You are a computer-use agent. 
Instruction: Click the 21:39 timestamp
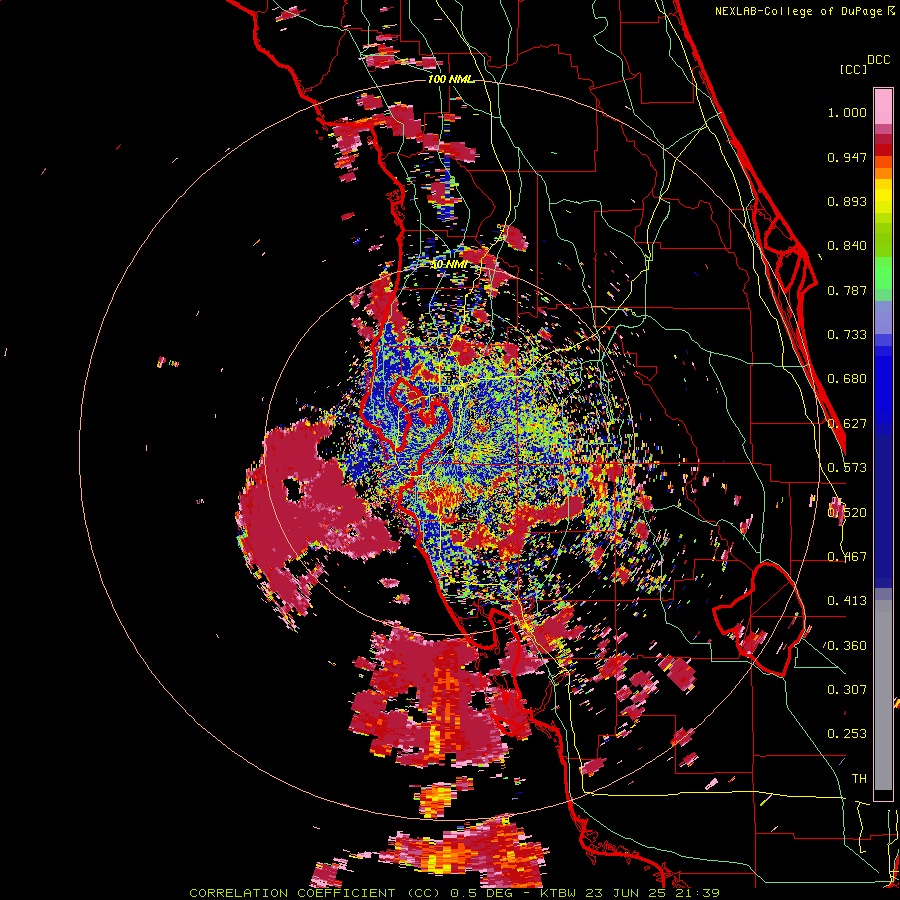(x=696, y=893)
